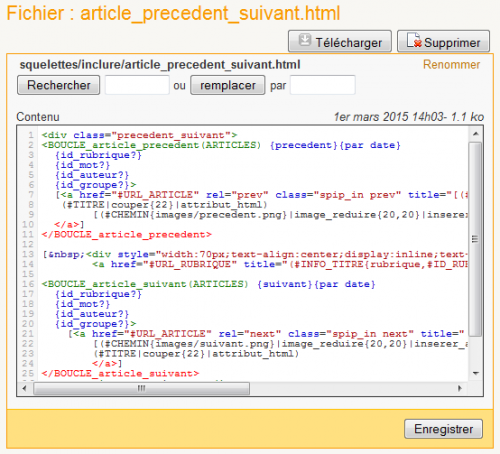The width and height of the screenshot is (500, 454).
Task: Click '(#TITRE|couper{22}|attribut_html)' on line 23
Action: click(x=196, y=354)
